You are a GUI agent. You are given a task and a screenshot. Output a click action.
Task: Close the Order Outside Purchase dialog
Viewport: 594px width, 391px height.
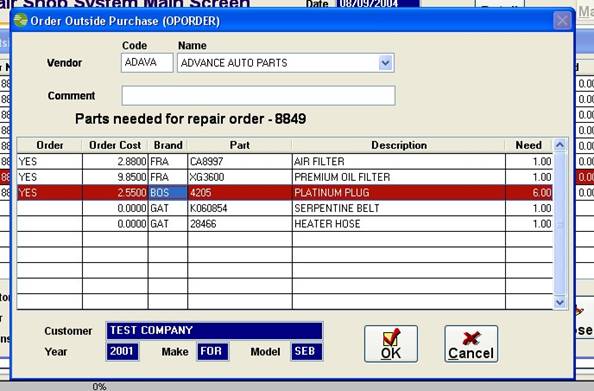562,20
